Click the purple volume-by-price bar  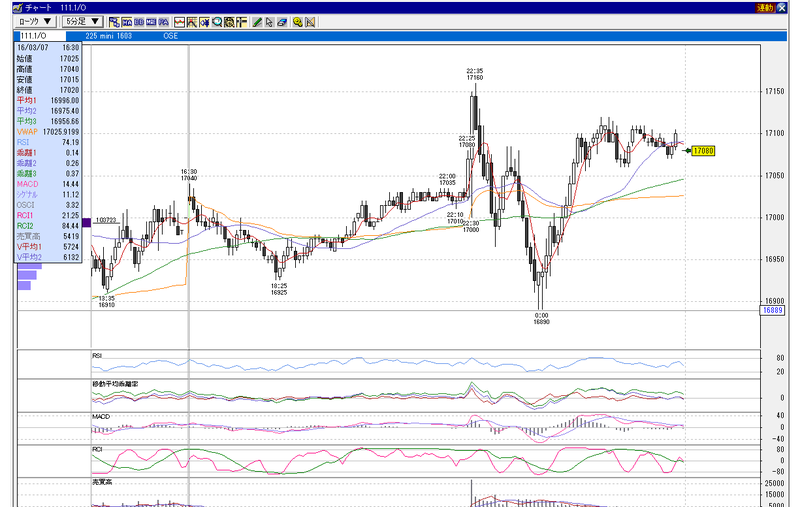tap(86, 222)
